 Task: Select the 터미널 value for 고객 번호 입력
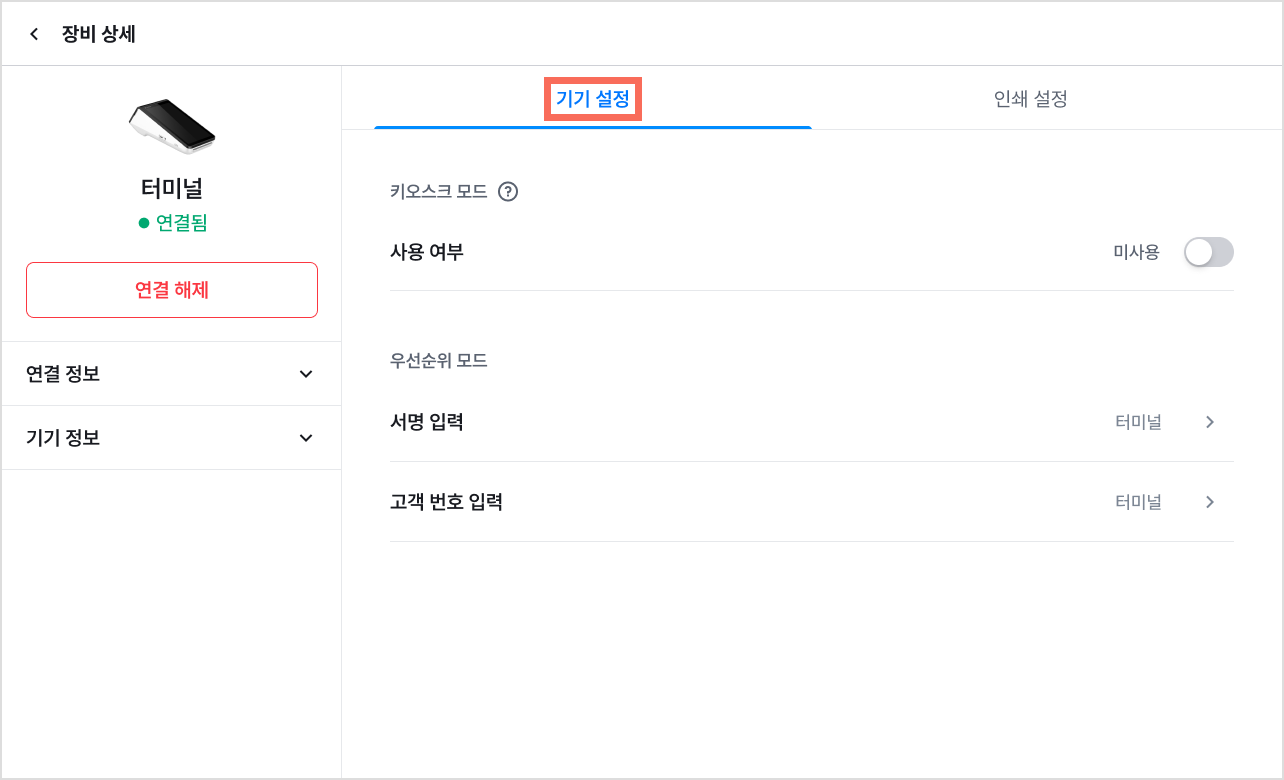coord(1138,502)
